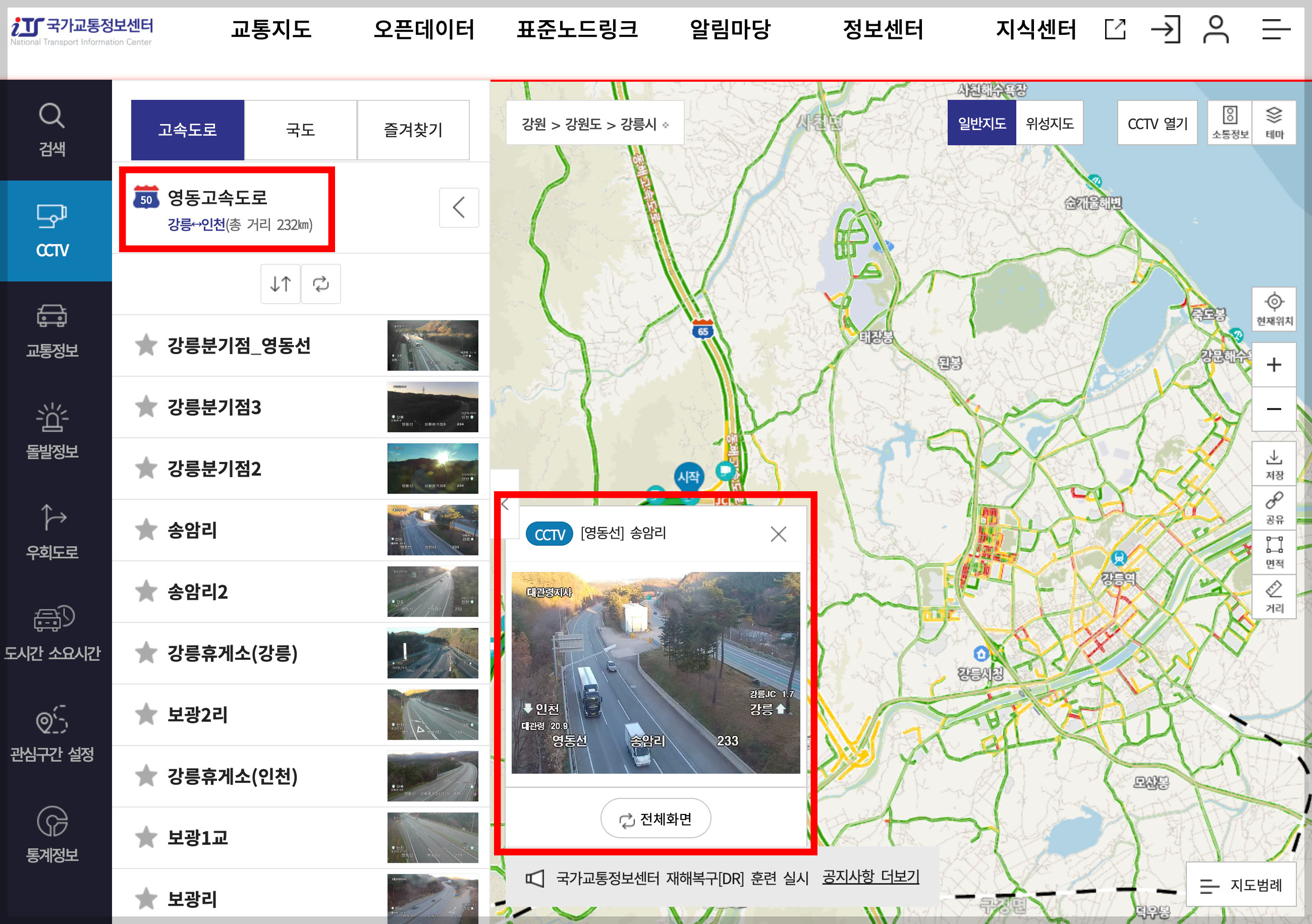This screenshot has height=924, width=1312.
Task: Collapse the CCTV list with left chevron
Action: coord(459,207)
